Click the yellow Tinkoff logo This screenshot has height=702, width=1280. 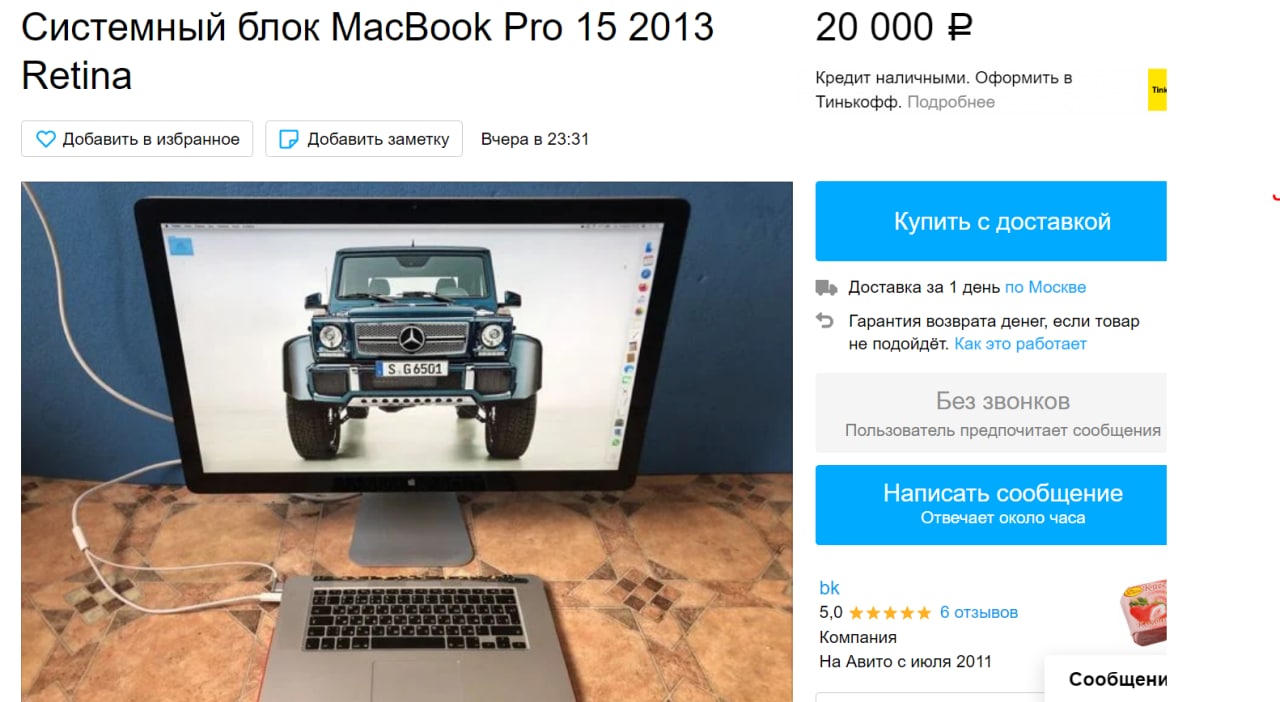1157,90
